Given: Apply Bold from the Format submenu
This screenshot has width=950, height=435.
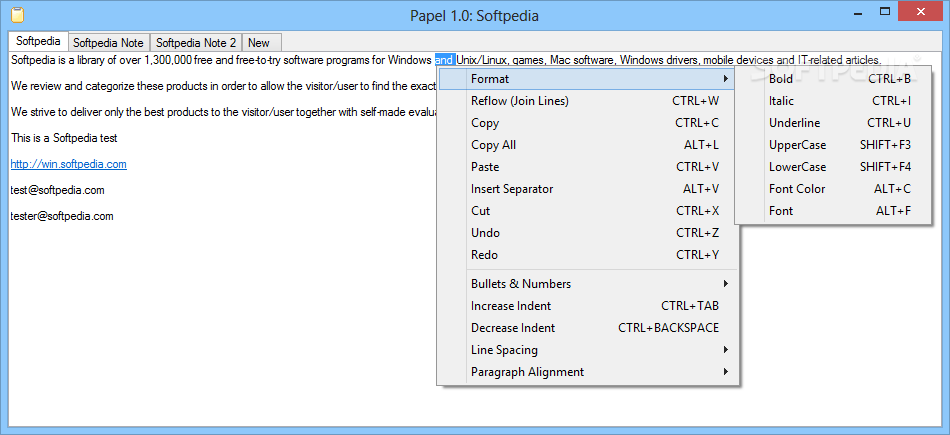Looking at the screenshot, I should [x=832, y=79].
